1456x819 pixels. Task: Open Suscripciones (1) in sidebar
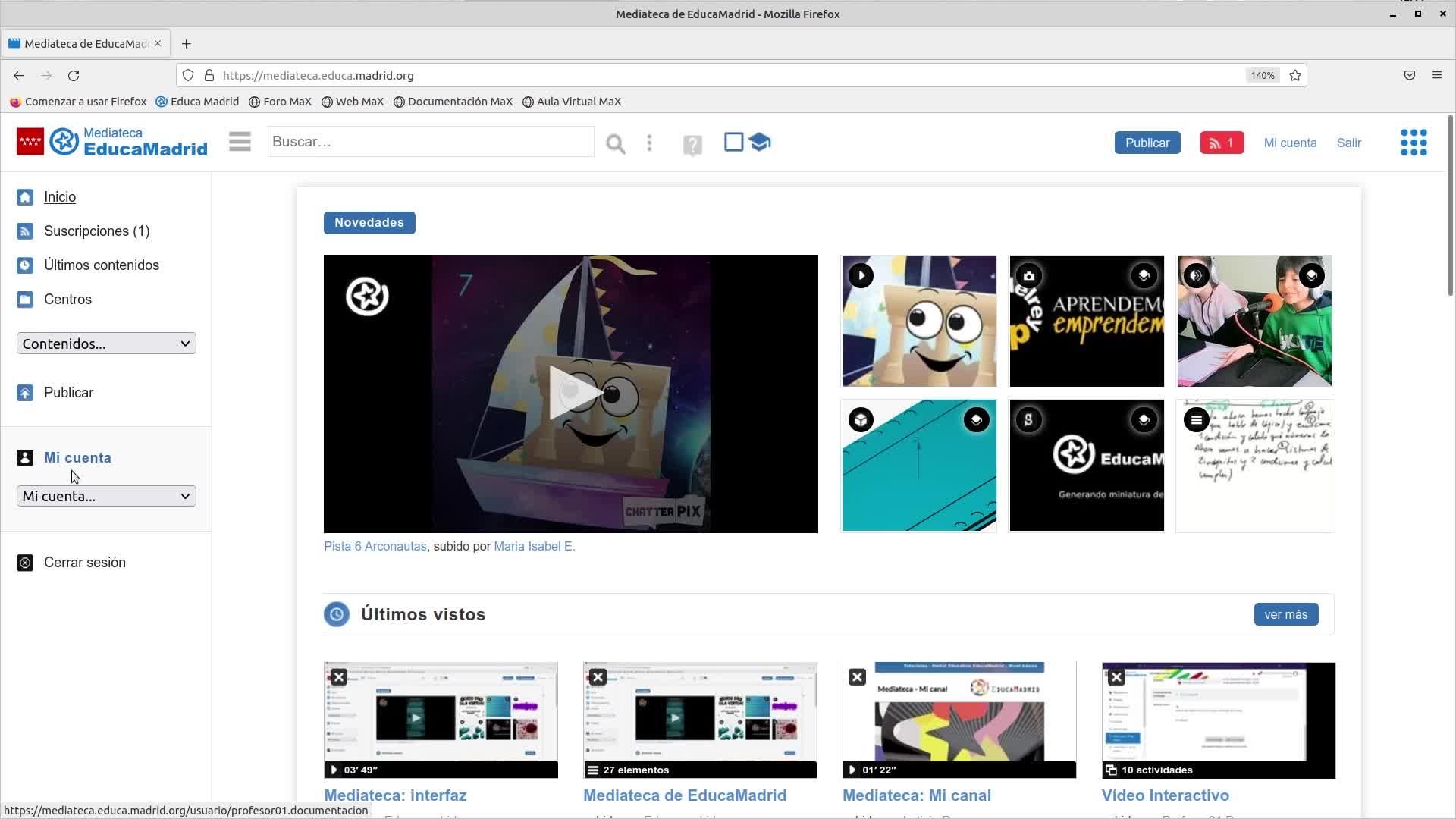pyautogui.click(x=96, y=231)
